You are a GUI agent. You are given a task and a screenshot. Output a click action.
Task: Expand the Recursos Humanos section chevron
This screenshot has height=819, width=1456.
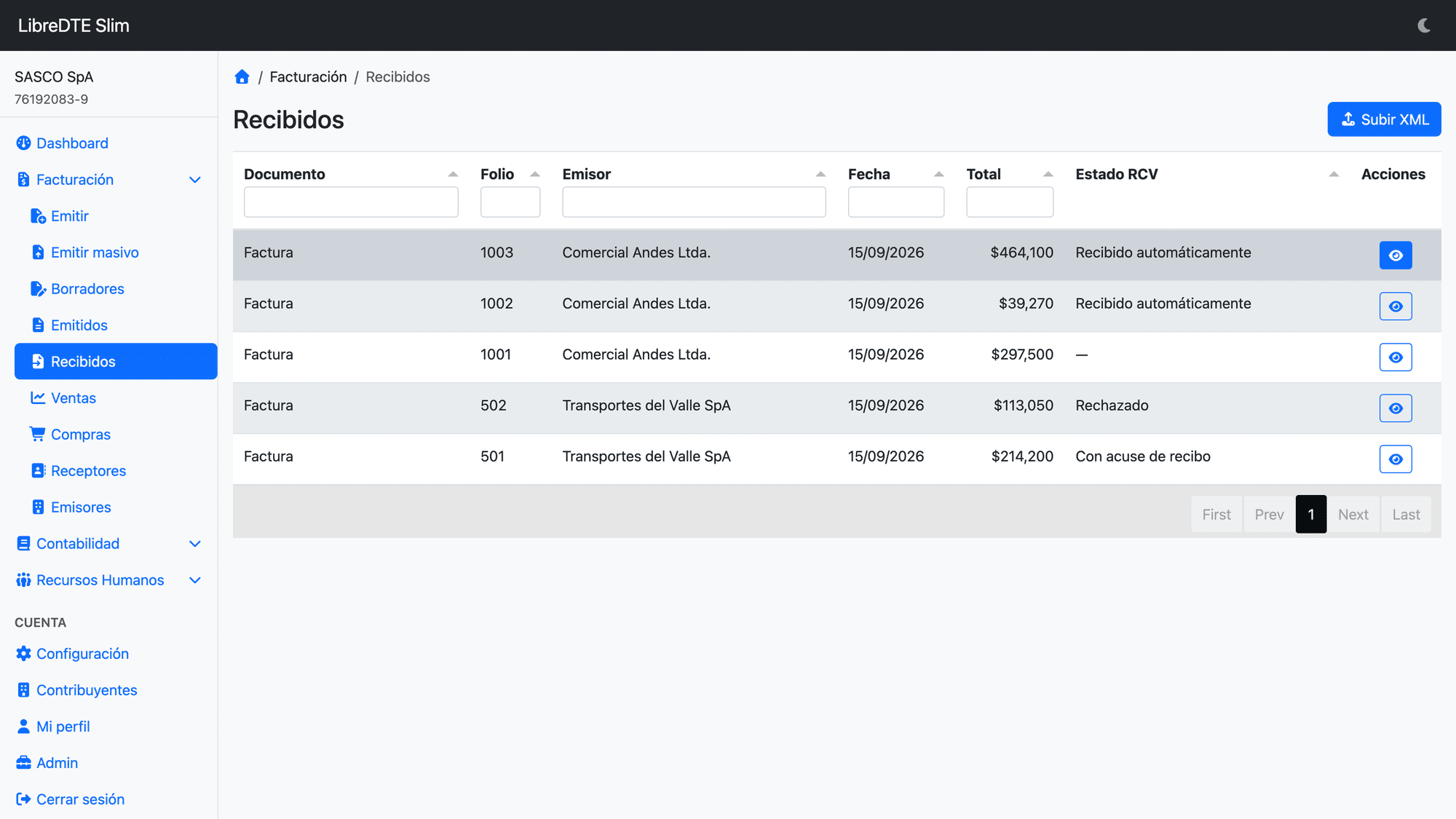point(194,580)
